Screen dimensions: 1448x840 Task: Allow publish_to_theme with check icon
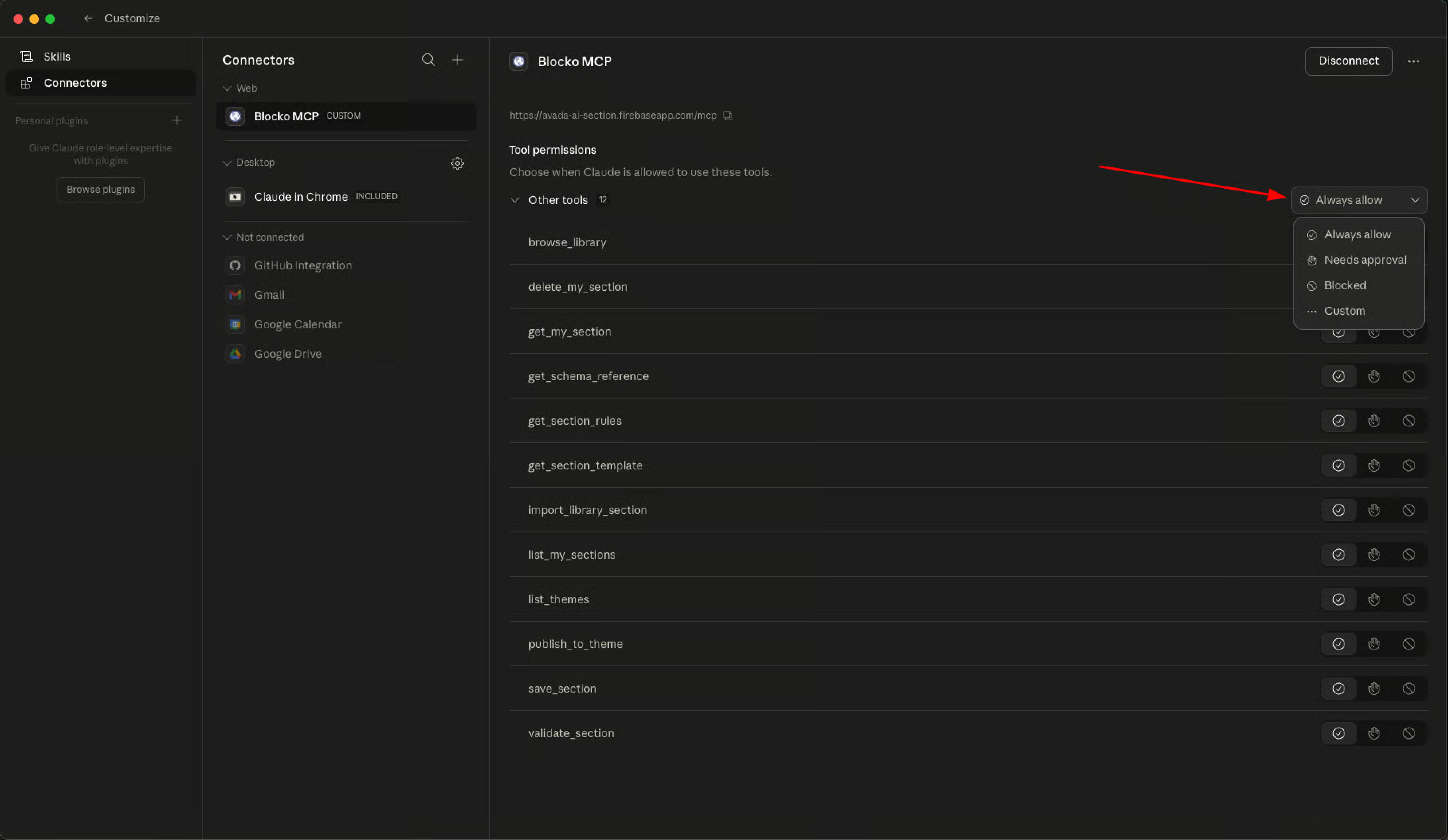tap(1338, 644)
